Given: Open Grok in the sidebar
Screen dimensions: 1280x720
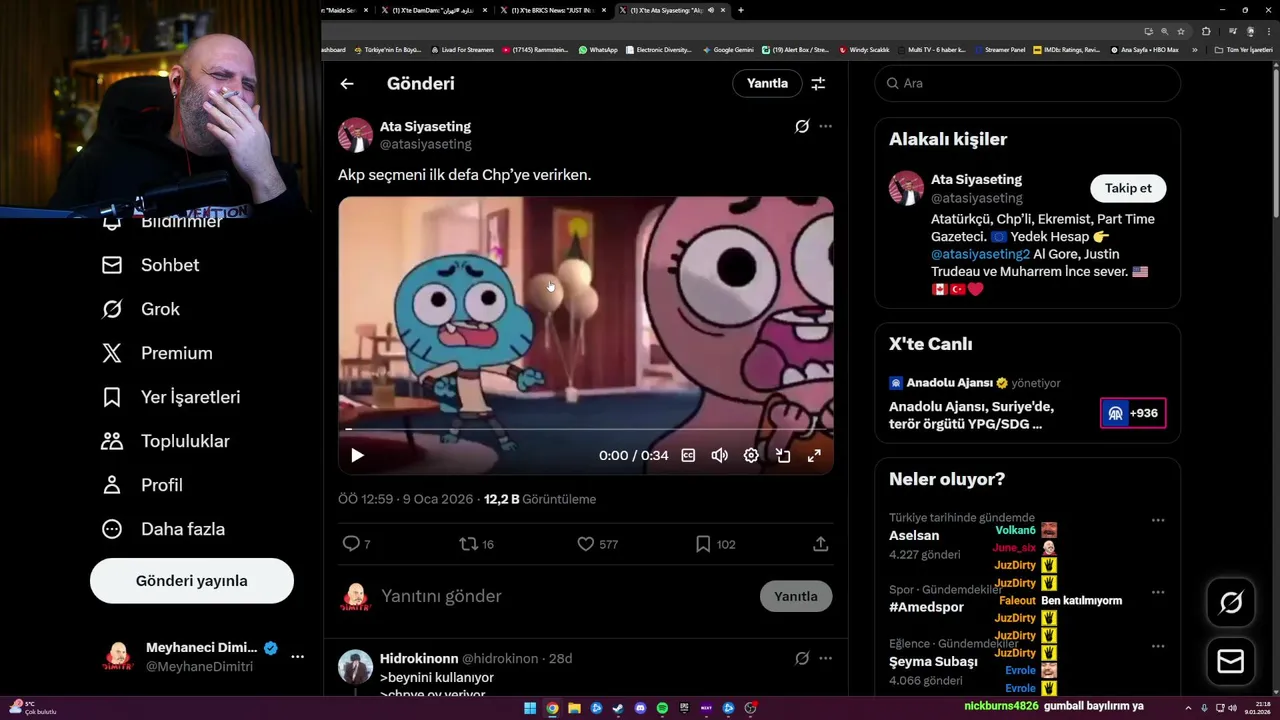Looking at the screenshot, I should [x=140, y=309].
